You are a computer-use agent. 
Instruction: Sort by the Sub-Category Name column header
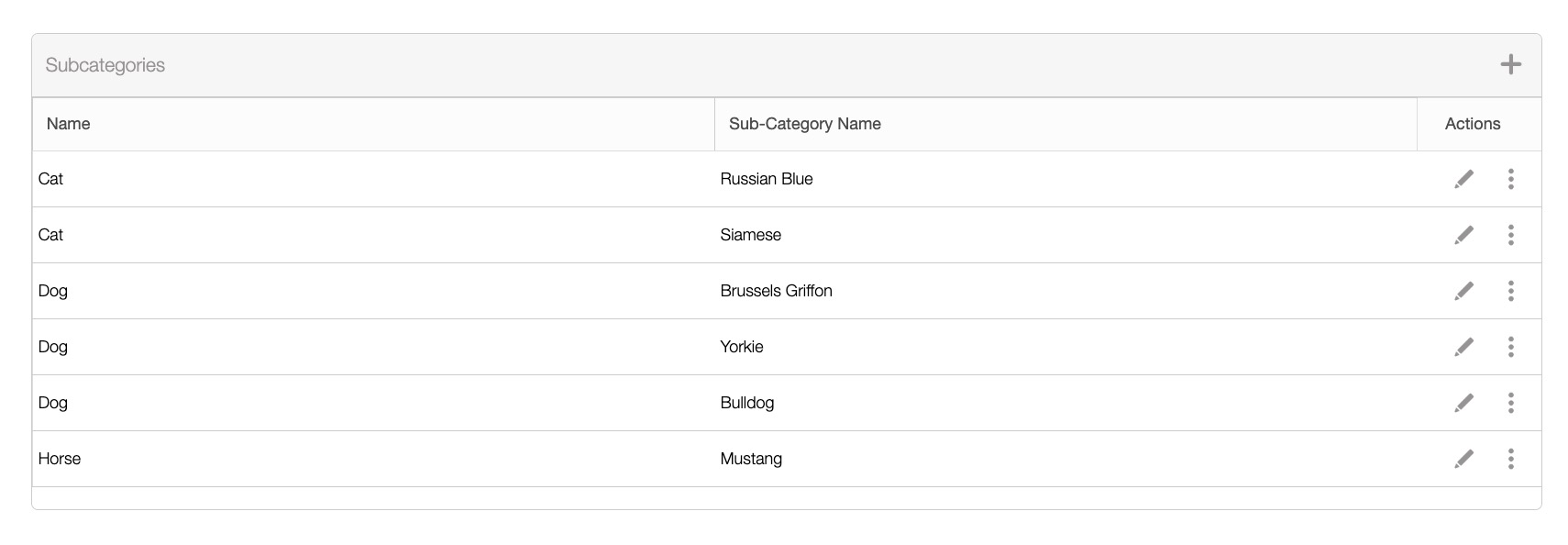coord(804,124)
